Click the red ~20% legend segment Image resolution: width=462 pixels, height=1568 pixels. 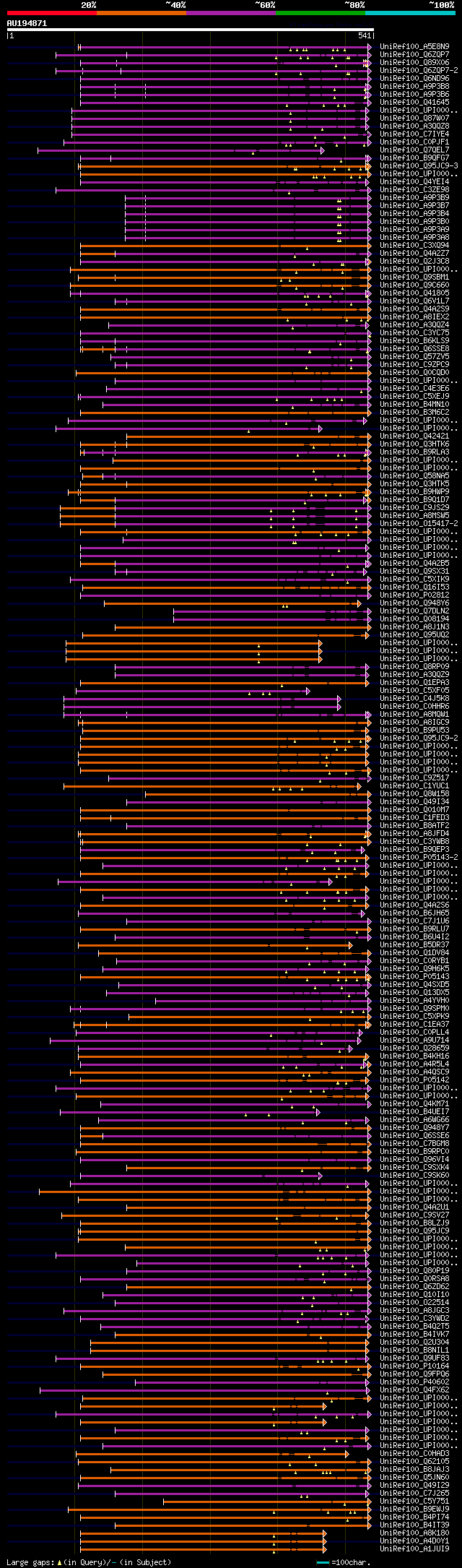[51, 13]
